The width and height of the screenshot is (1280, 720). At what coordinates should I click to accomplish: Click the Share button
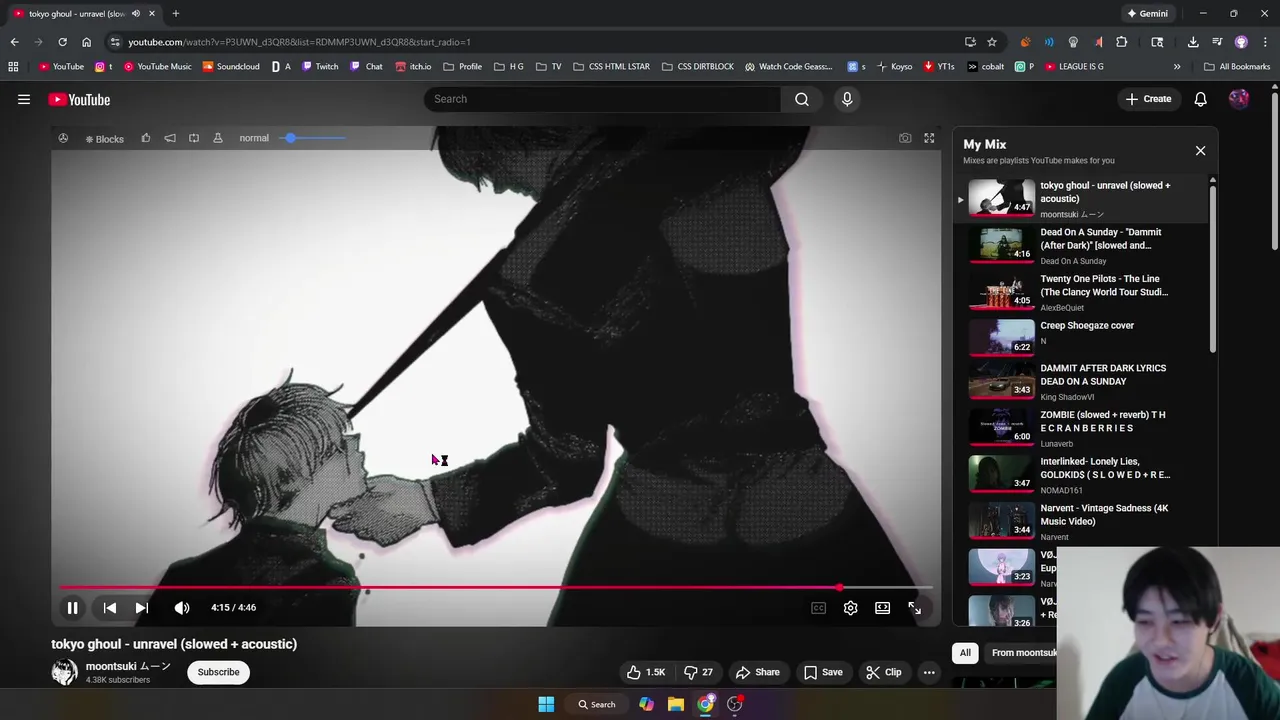[757, 672]
